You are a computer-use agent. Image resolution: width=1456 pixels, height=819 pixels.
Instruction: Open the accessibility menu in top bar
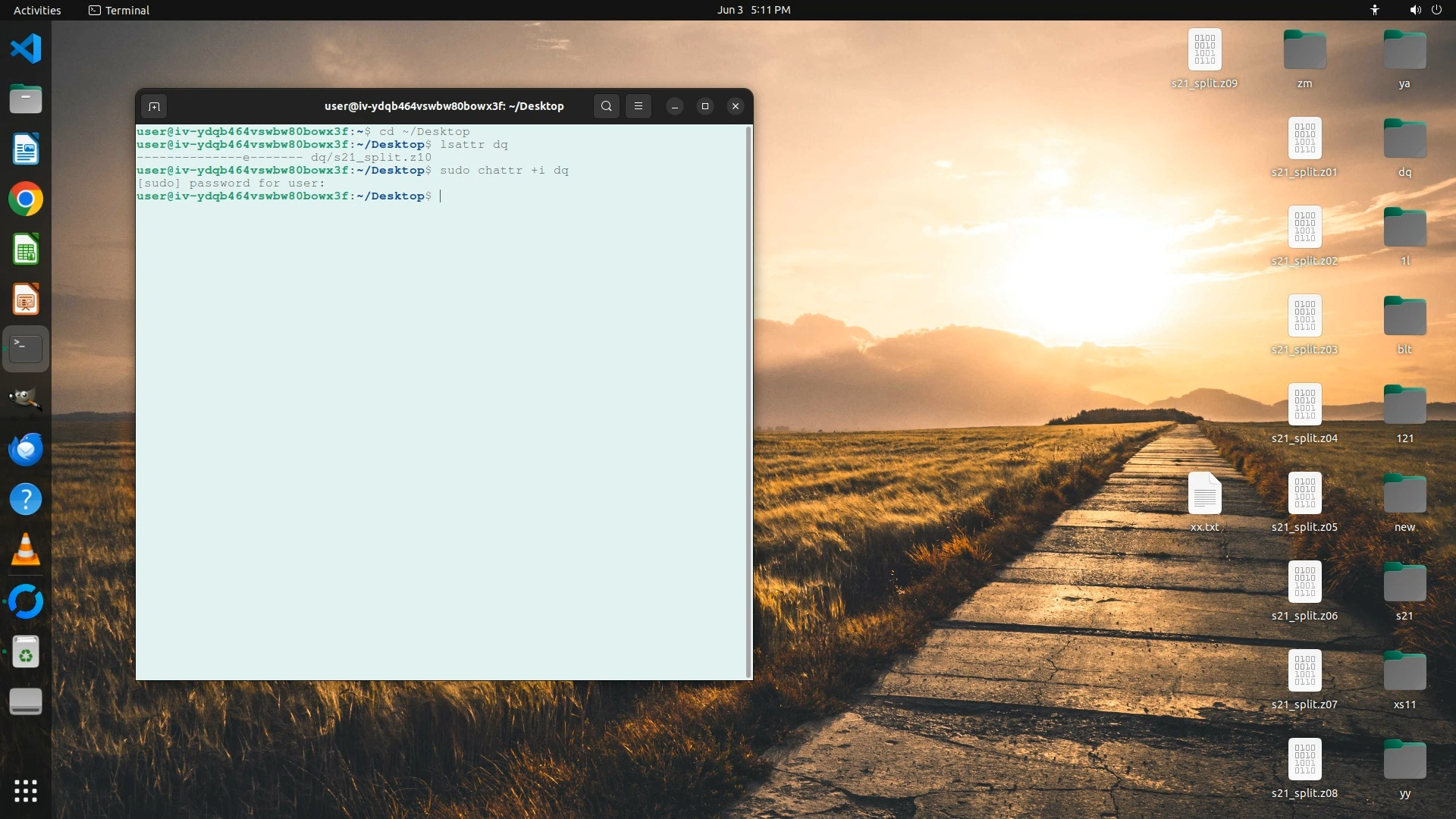1374,10
